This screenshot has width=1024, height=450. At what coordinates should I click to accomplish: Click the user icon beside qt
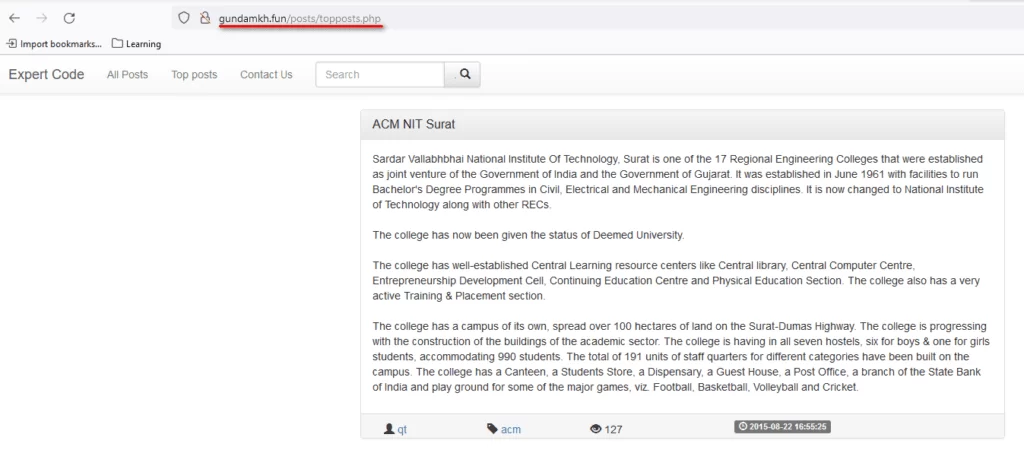(389, 429)
